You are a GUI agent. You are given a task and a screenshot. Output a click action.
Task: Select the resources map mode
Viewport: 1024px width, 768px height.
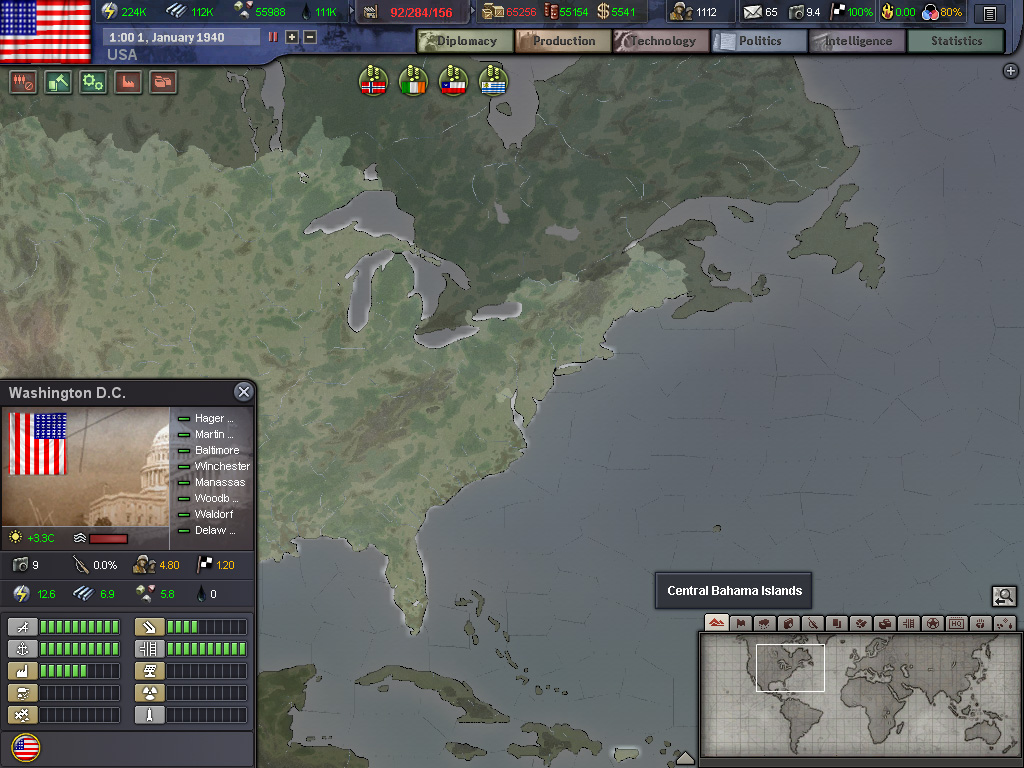(1005, 623)
